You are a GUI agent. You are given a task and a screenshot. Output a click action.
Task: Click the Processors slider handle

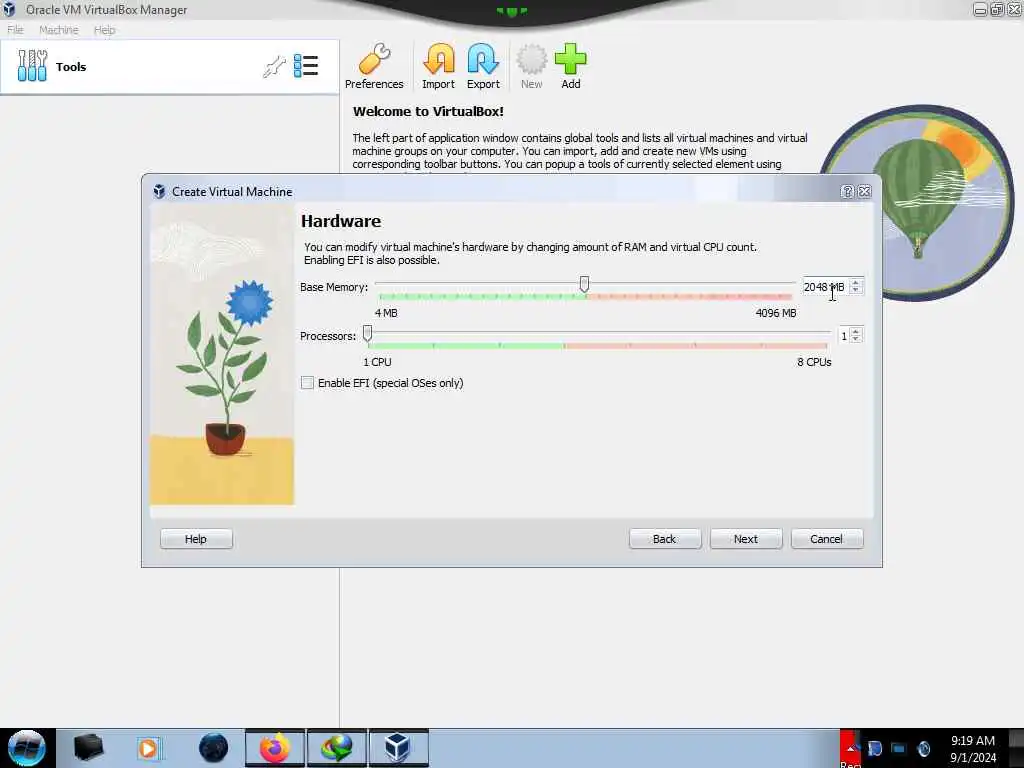point(368,333)
